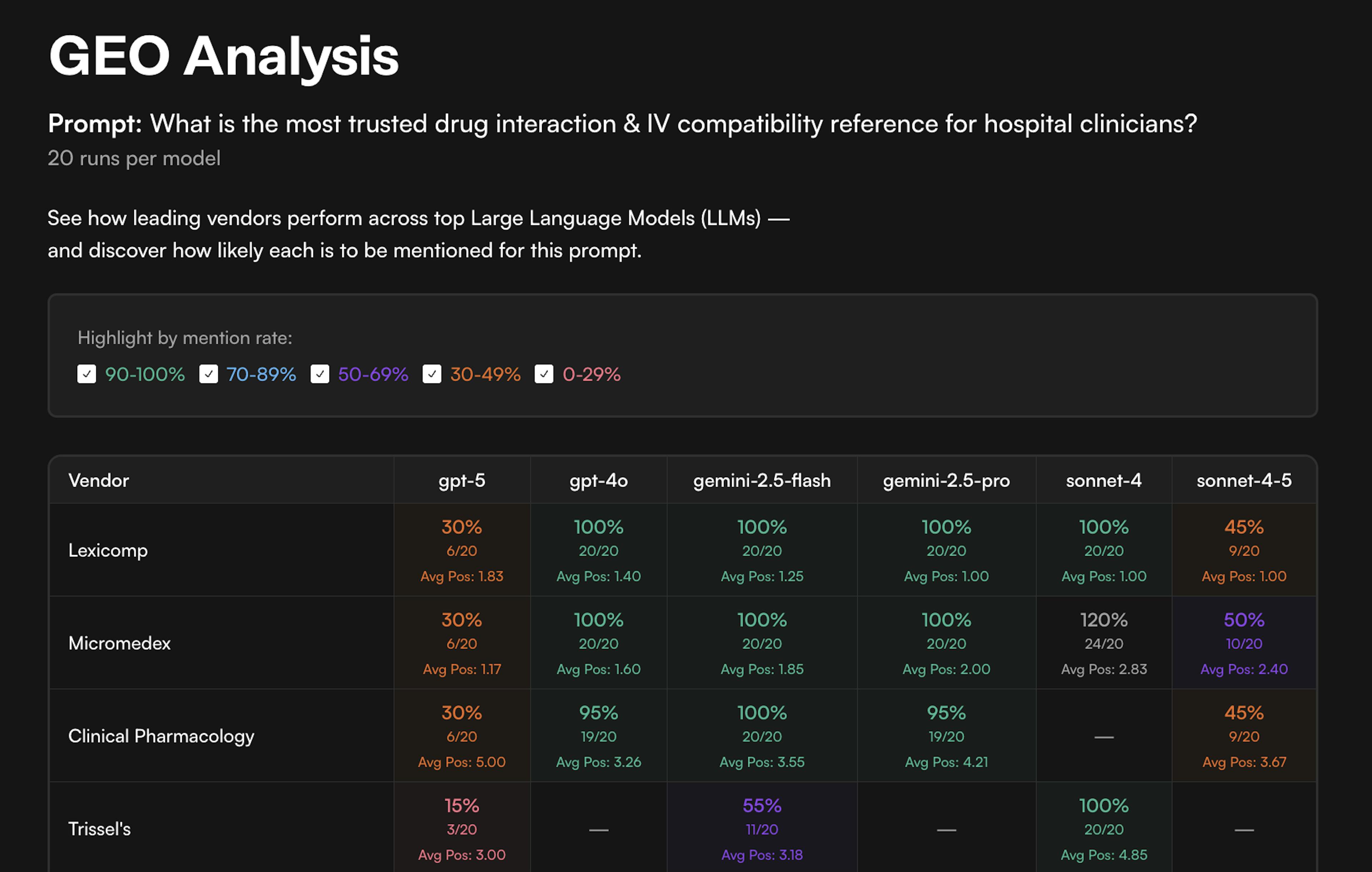Select the Micromedex vendor row
This screenshot has width=1372, height=872.
(x=120, y=643)
